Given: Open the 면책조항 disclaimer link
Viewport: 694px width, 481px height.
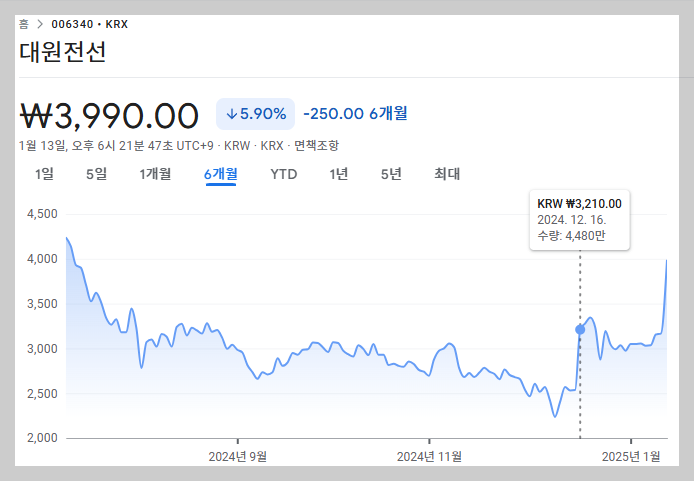Looking at the screenshot, I should 316,146.
